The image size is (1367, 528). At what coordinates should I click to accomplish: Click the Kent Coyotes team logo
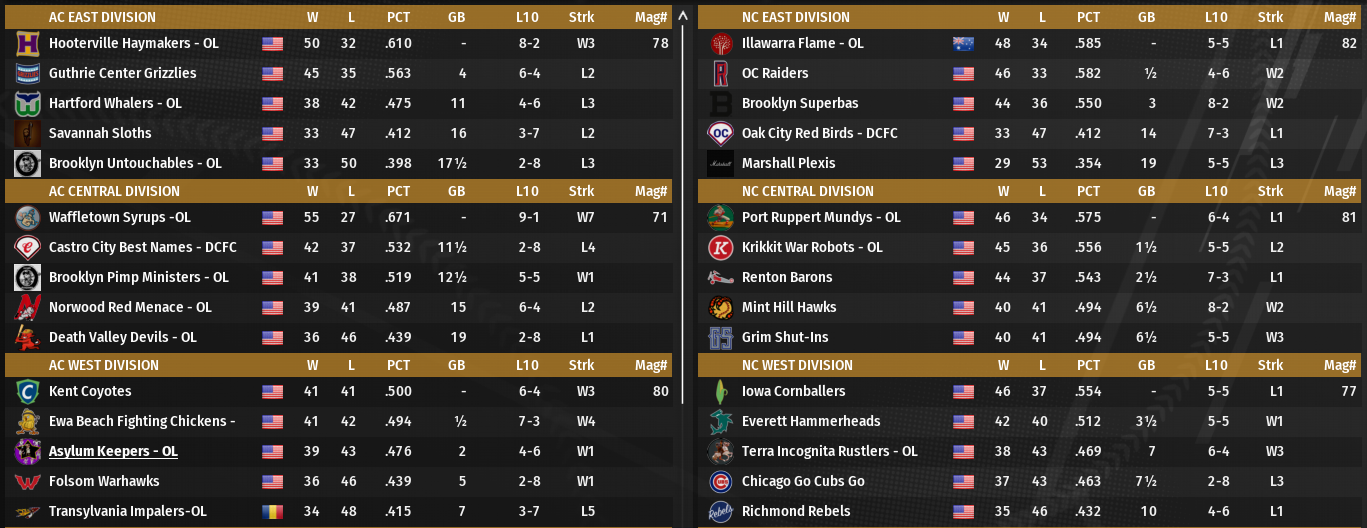point(27,392)
